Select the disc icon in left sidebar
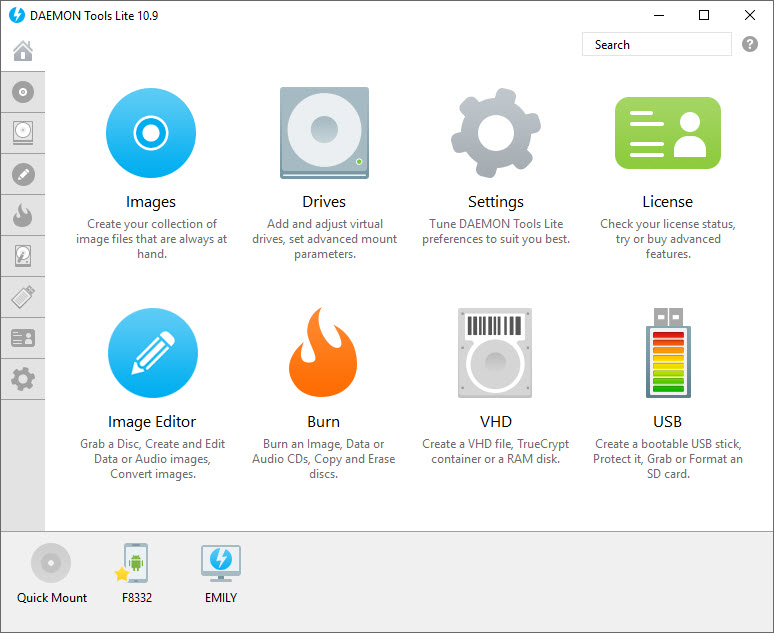774x633 pixels. tap(23, 93)
